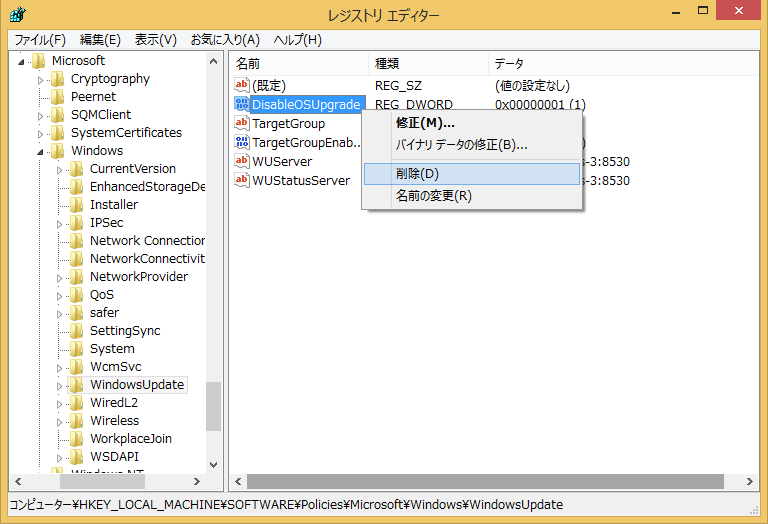Click the SystemCertificates folder icon
Screen dimensions: 768x524
57,133
